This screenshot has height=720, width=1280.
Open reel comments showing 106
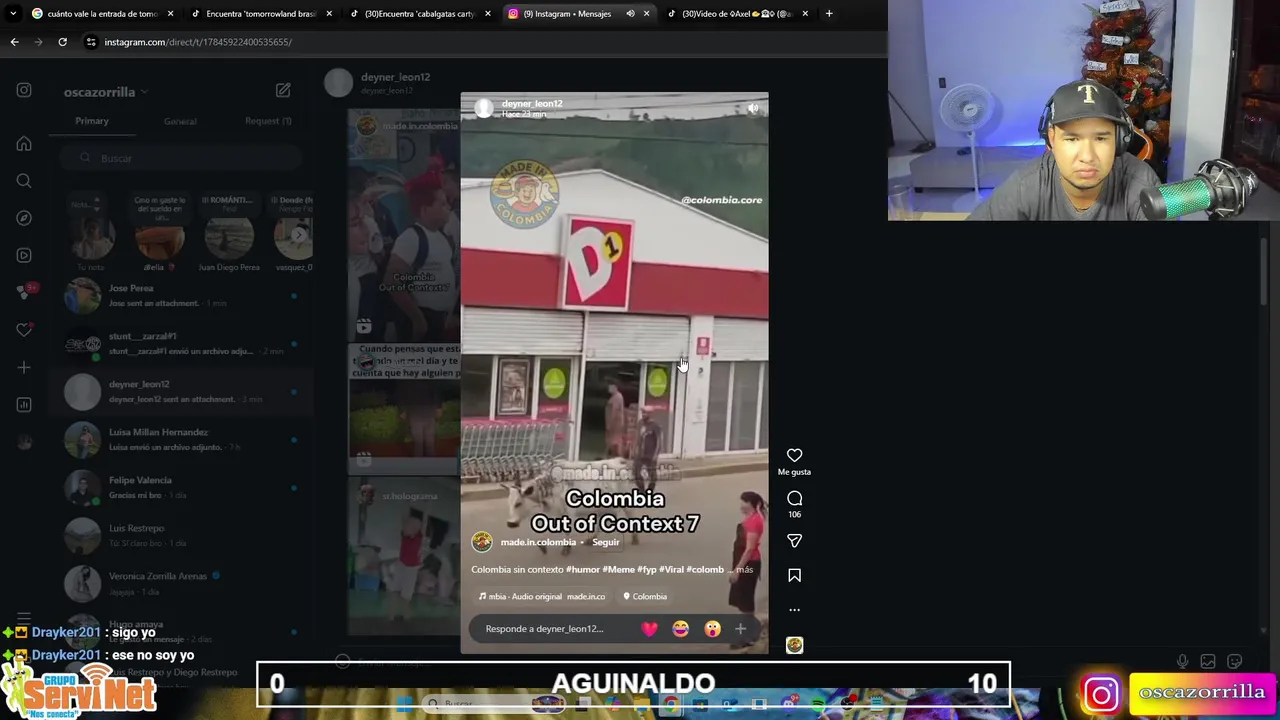pyautogui.click(x=794, y=498)
